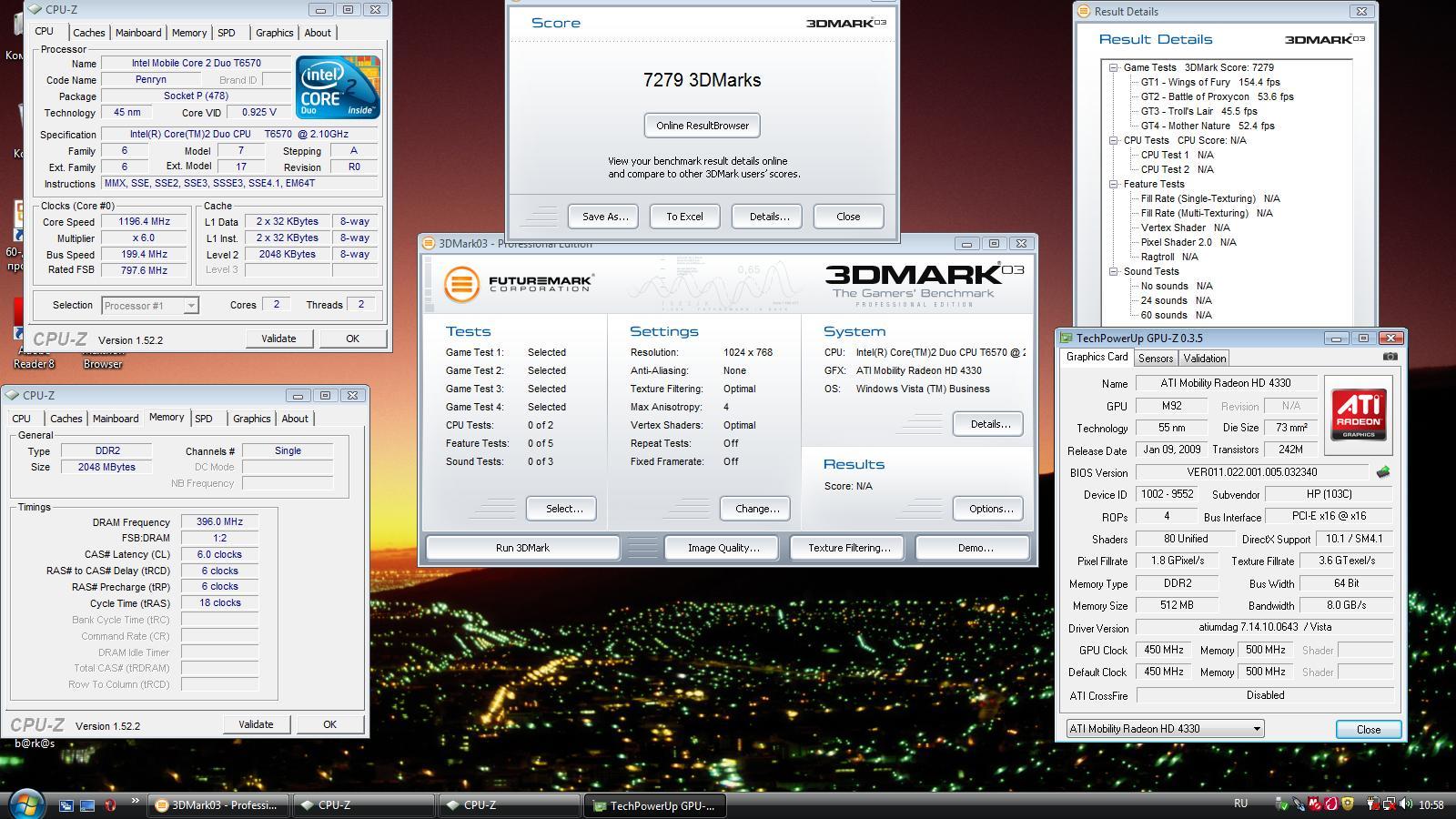The height and width of the screenshot is (819, 1456).
Task: Click the Switch between windows quick launch icon
Action: coord(66,805)
